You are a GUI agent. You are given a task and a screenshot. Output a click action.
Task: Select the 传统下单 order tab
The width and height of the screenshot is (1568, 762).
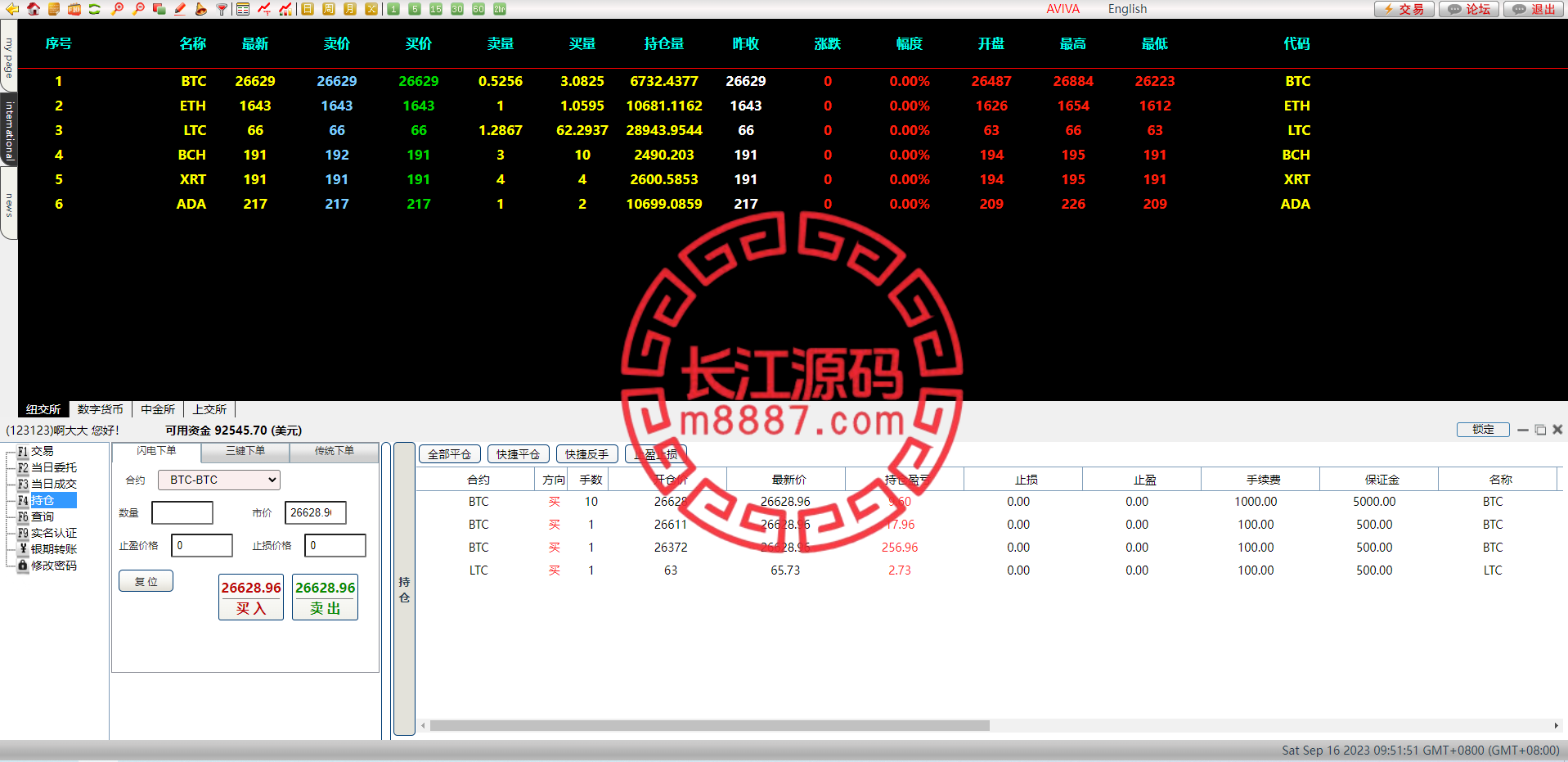click(x=335, y=451)
